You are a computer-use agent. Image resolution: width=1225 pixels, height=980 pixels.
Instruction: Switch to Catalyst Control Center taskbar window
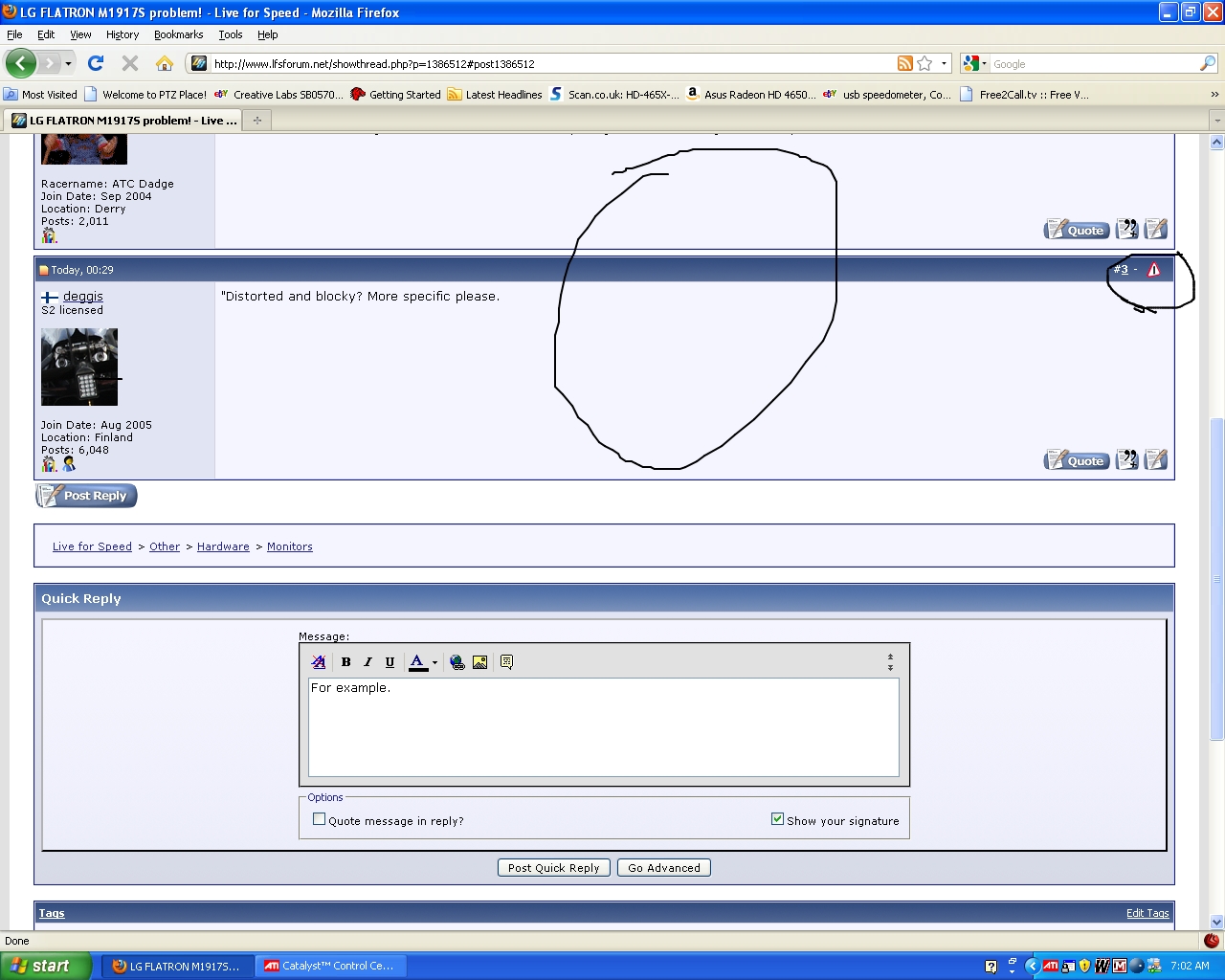[330, 966]
